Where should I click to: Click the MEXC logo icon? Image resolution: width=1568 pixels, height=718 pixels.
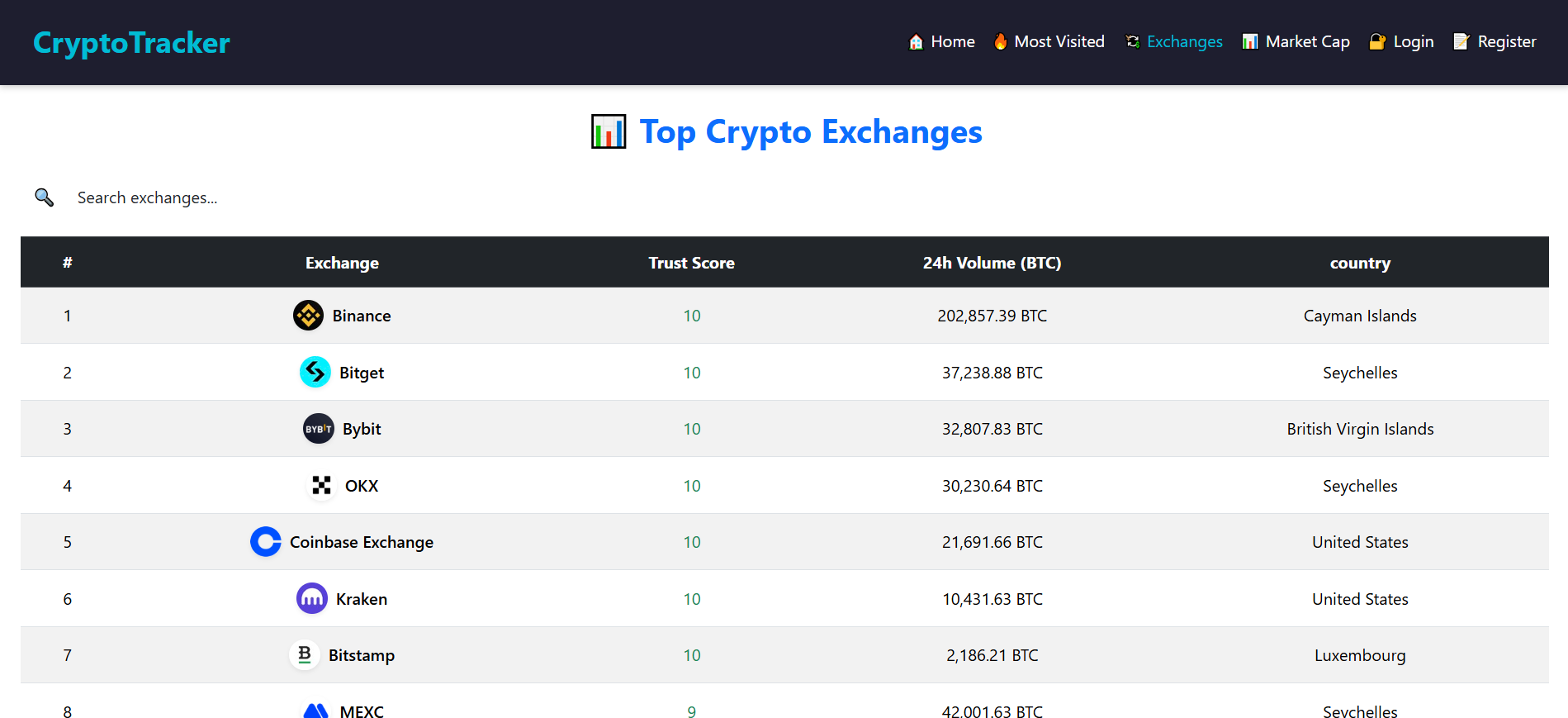(315, 711)
